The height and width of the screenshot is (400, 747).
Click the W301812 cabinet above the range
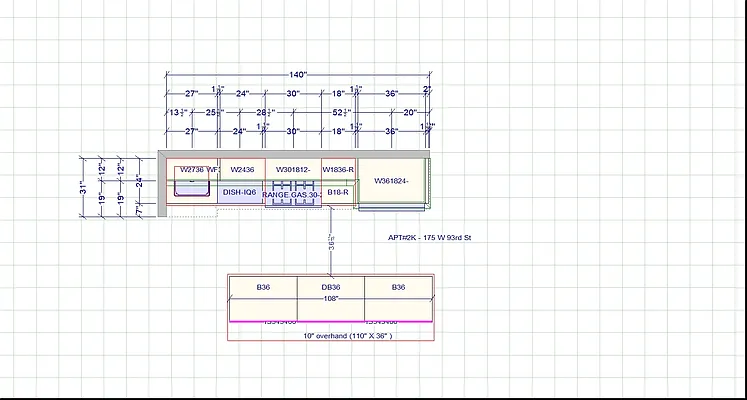point(293,169)
